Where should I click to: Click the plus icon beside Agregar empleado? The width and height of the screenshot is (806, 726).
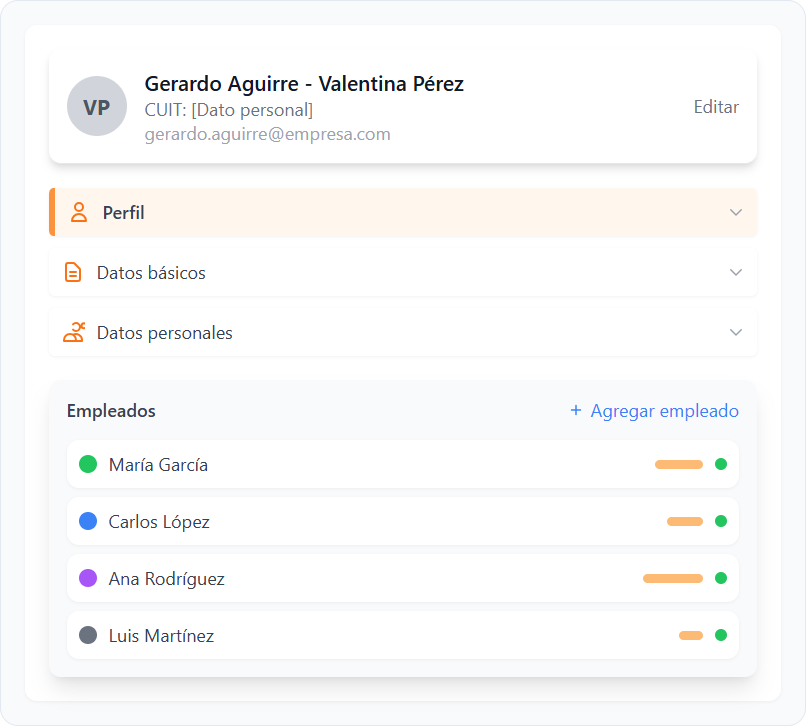click(575, 411)
